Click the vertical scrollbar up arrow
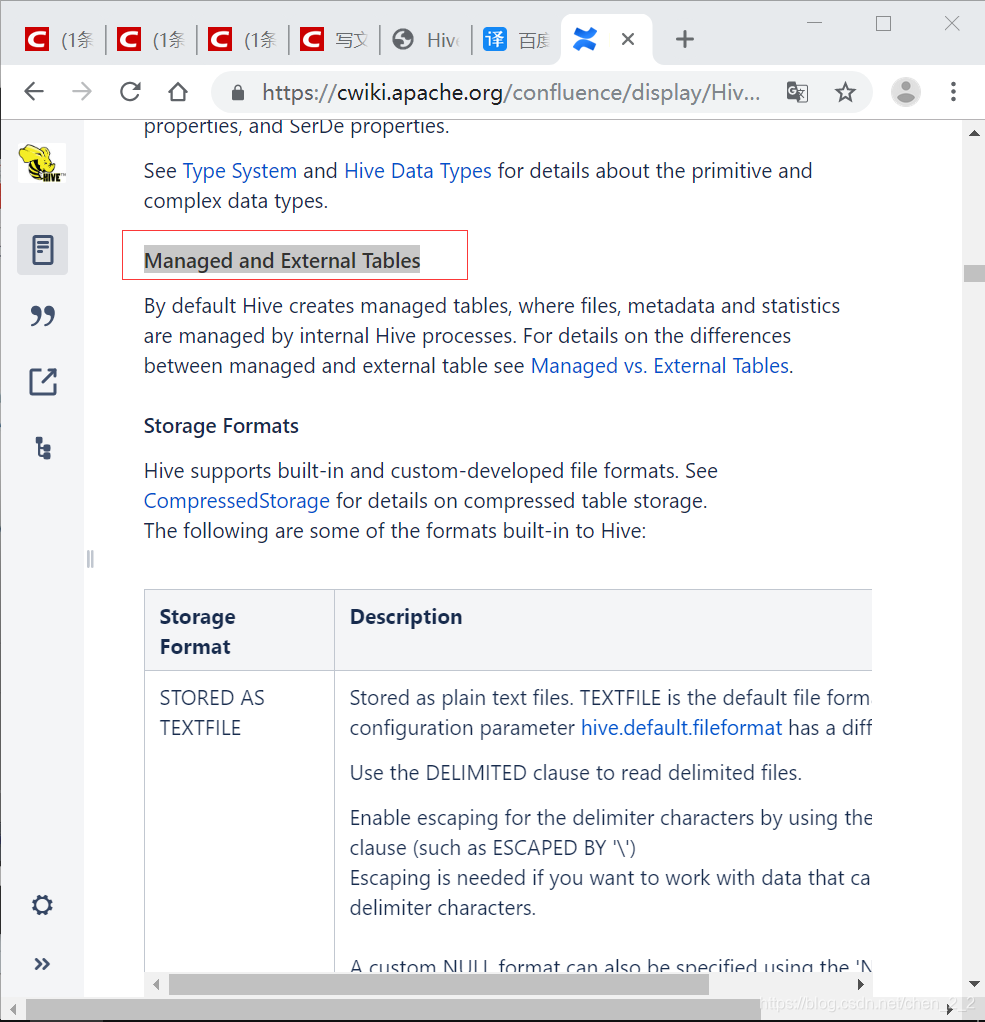The height and width of the screenshot is (1022, 985). click(974, 133)
